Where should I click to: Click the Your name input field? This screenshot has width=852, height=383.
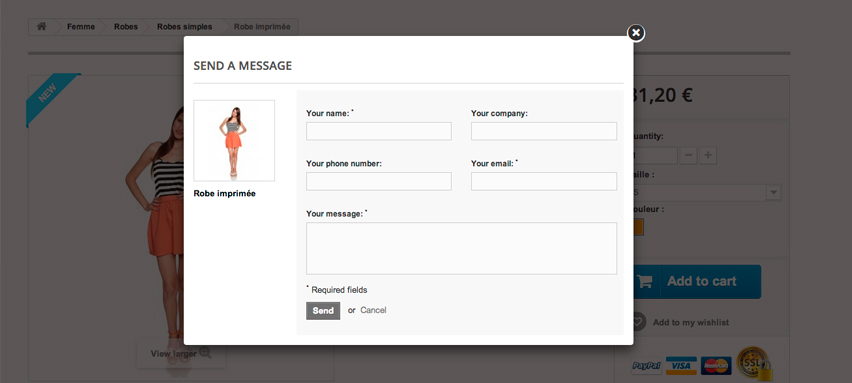tap(379, 131)
